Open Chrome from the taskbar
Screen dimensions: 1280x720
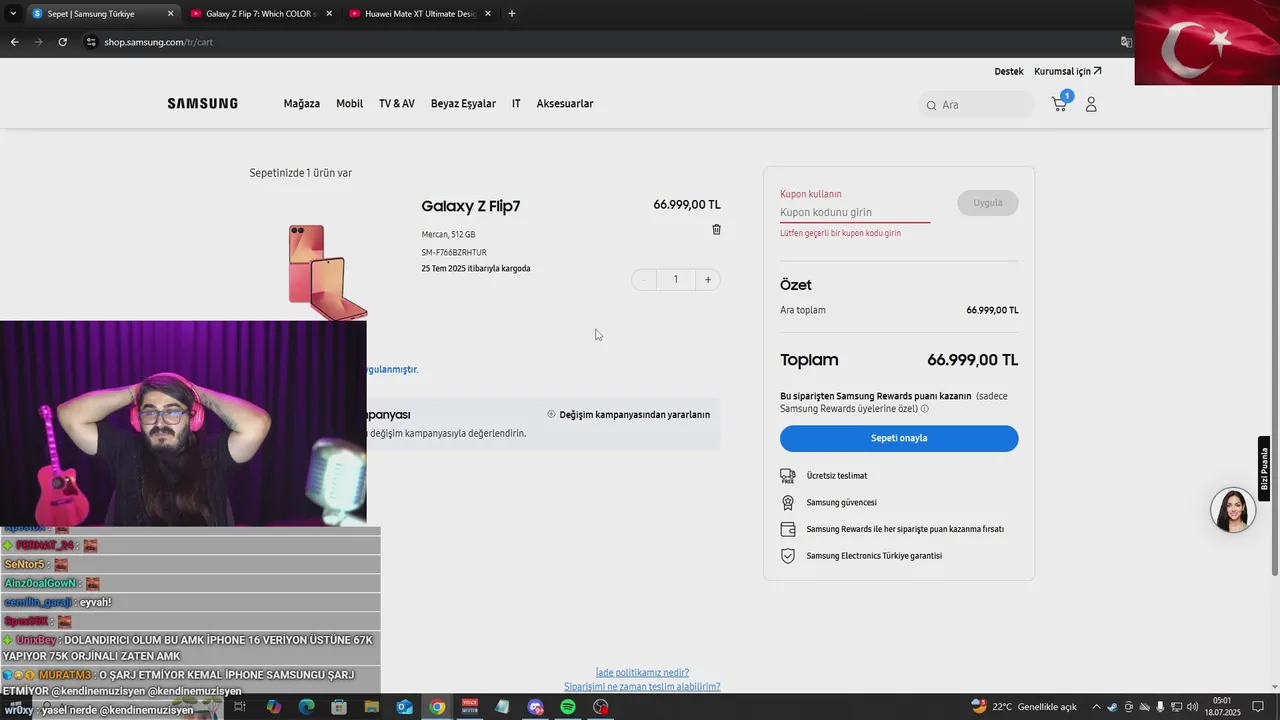(437, 707)
